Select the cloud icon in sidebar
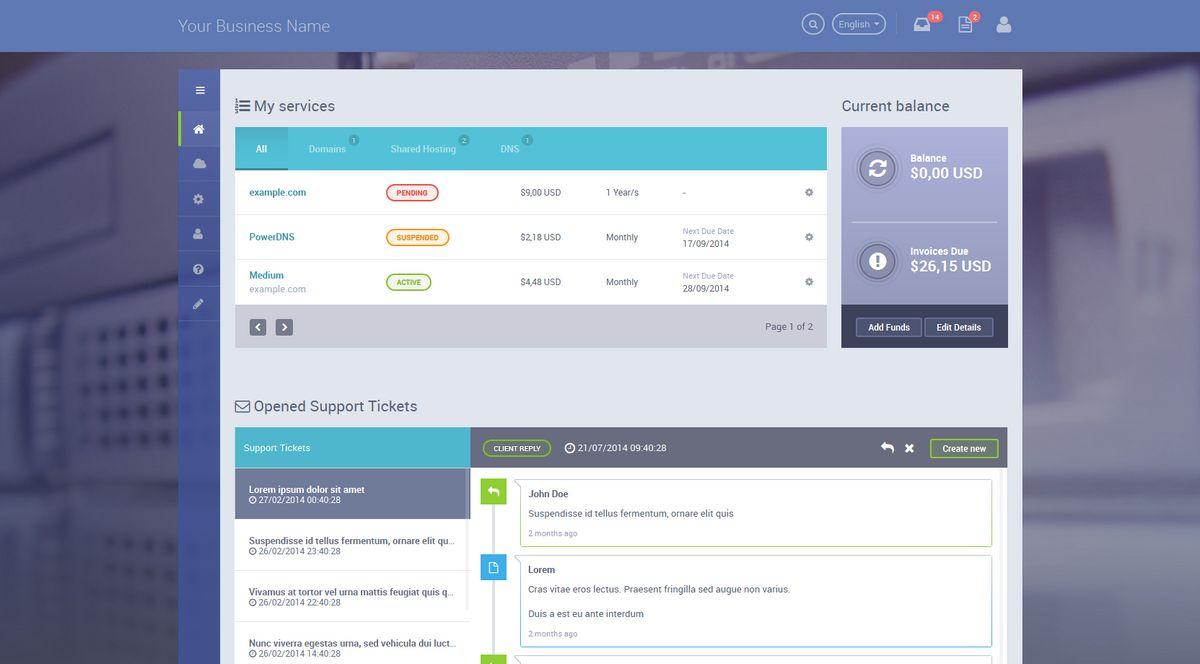The height and width of the screenshot is (664, 1200). coord(199,163)
